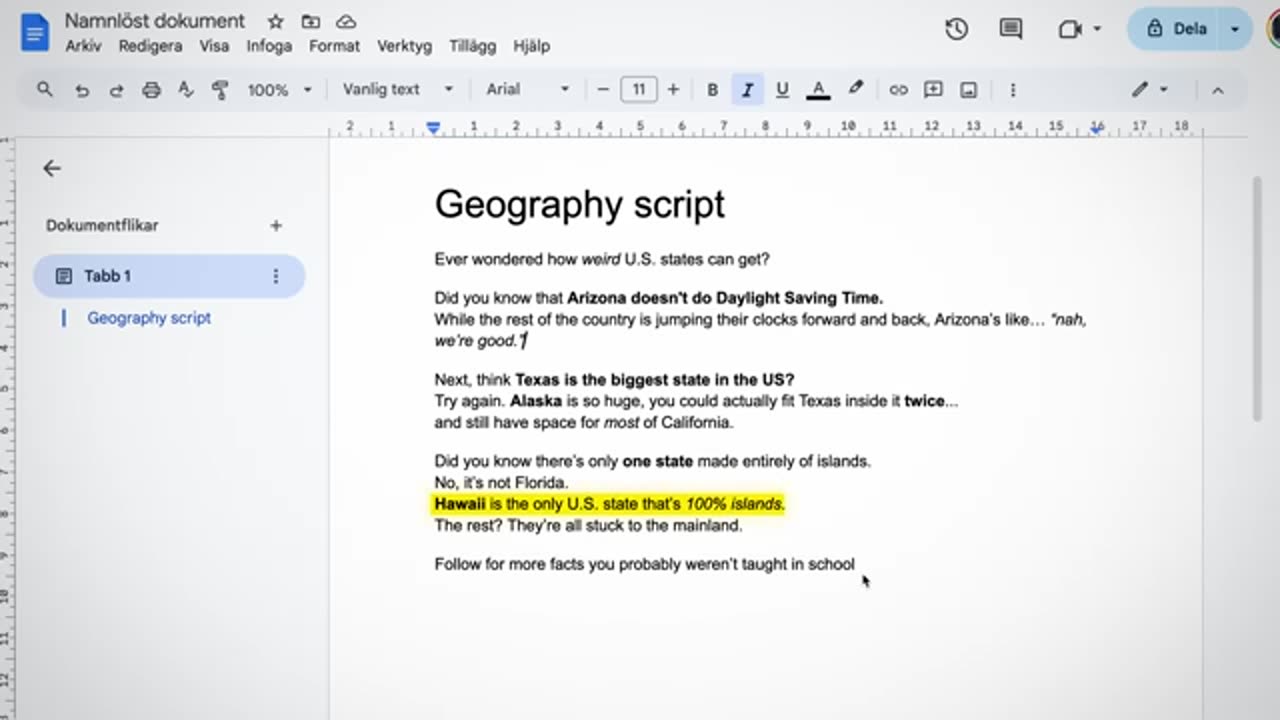Click the highlighted Hawaii sentence

click(610, 504)
